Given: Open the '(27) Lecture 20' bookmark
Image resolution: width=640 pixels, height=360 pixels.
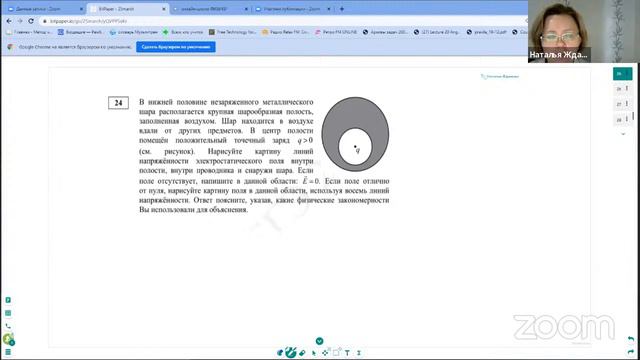Looking at the screenshot, I should [436, 32].
